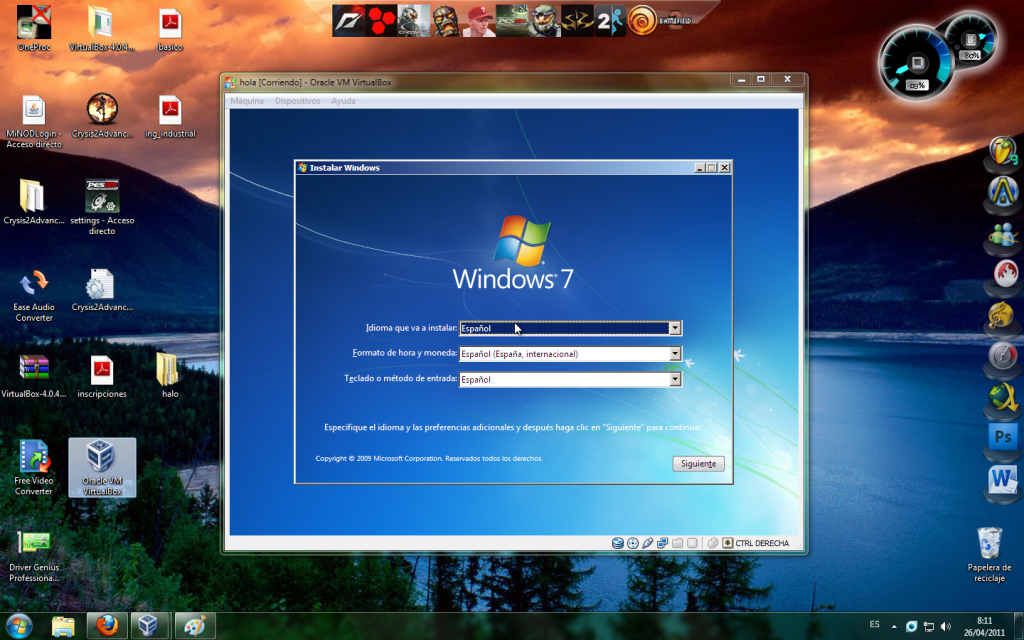Switch to Firefox in the taskbar
The height and width of the screenshot is (640, 1024).
pyautogui.click(x=107, y=626)
